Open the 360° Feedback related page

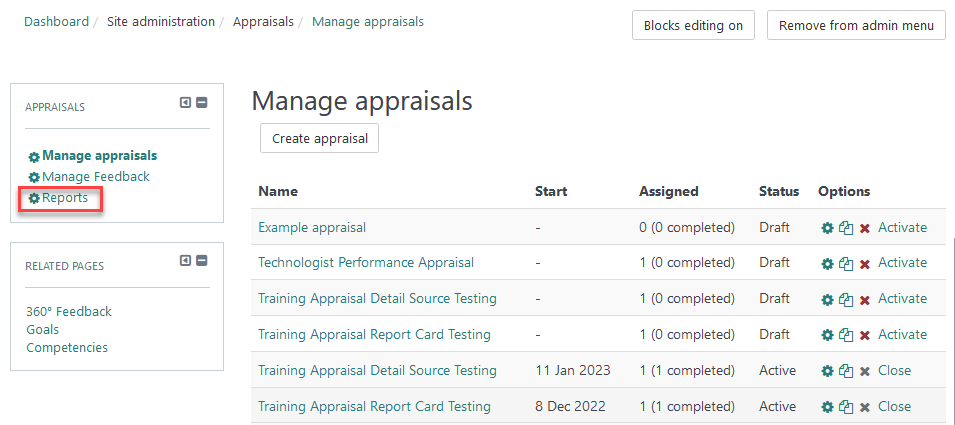69,312
